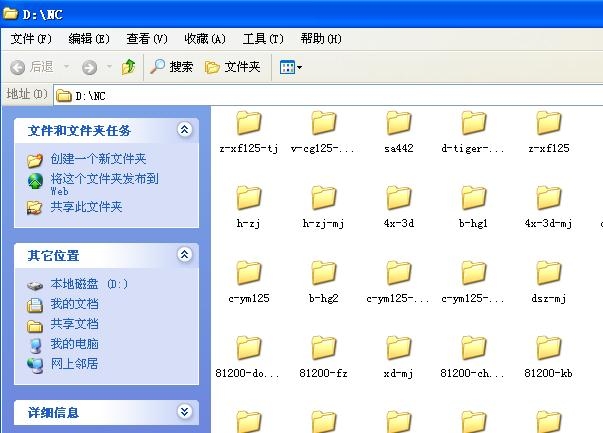Screen dimensions: 603x433
Task: Click the 文件和文件夹任务 panel header text
Action: point(79,131)
